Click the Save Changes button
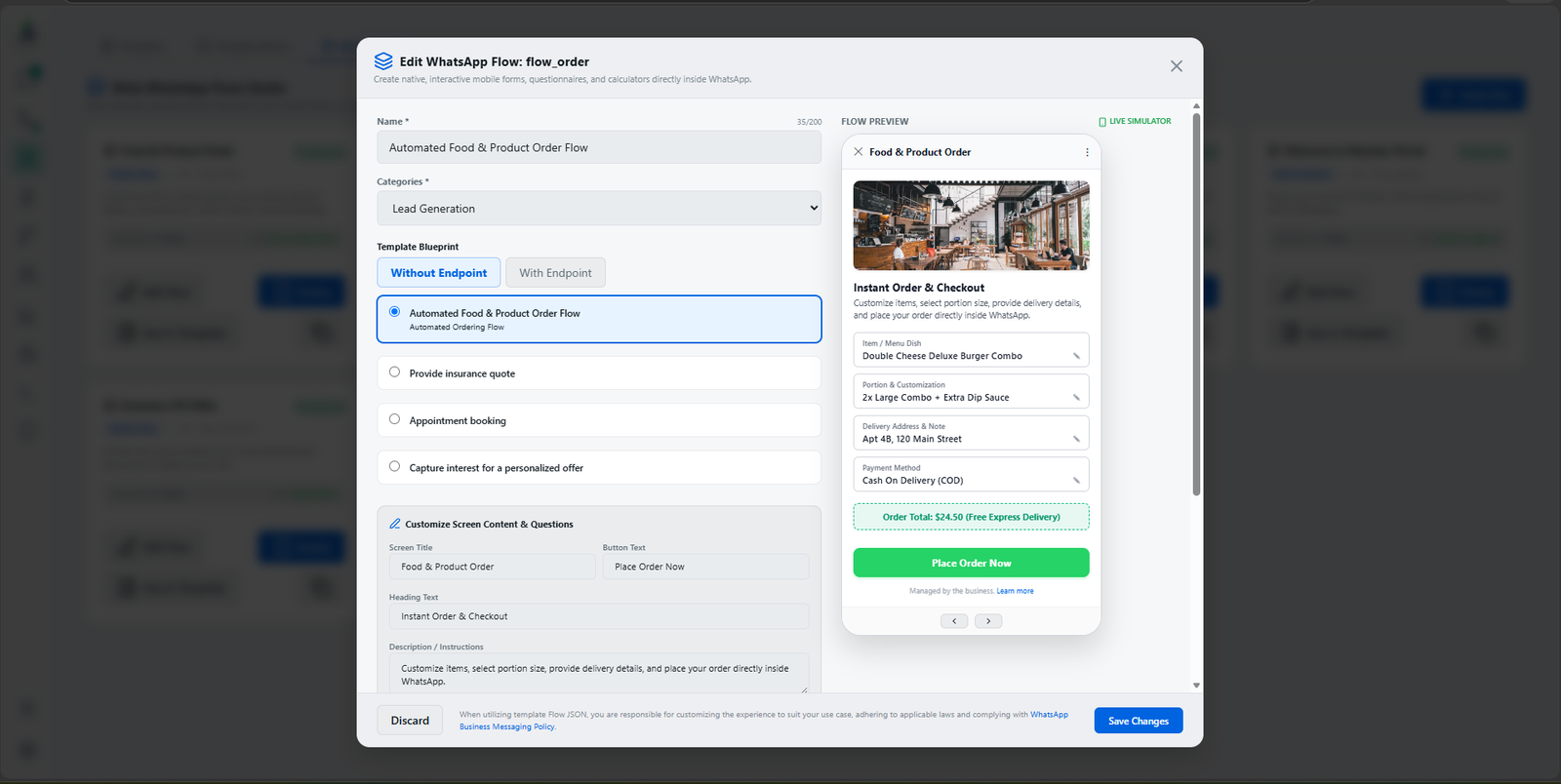1561x784 pixels. [1139, 721]
